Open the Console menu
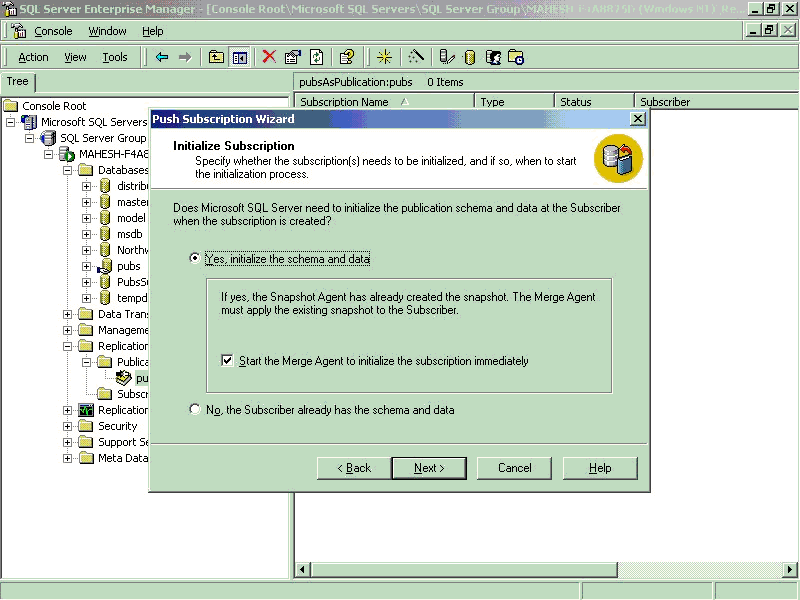 (x=53, y=31)
